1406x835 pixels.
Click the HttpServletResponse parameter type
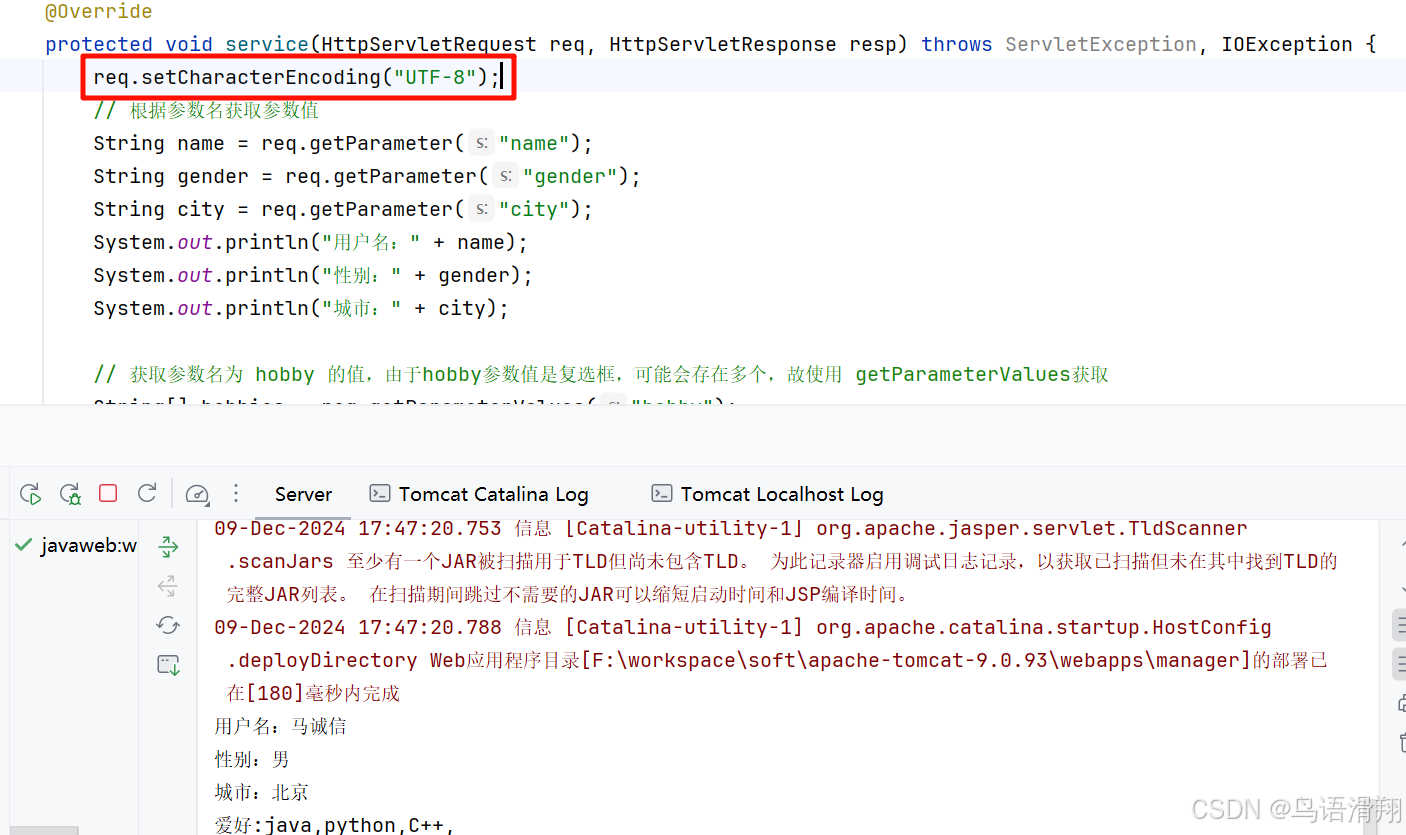[x=723, y=44]
